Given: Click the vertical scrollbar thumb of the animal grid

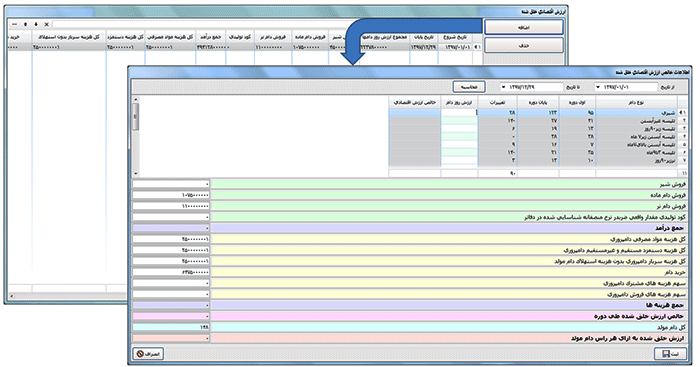Looking at the screenshot, I should [136, 116].
